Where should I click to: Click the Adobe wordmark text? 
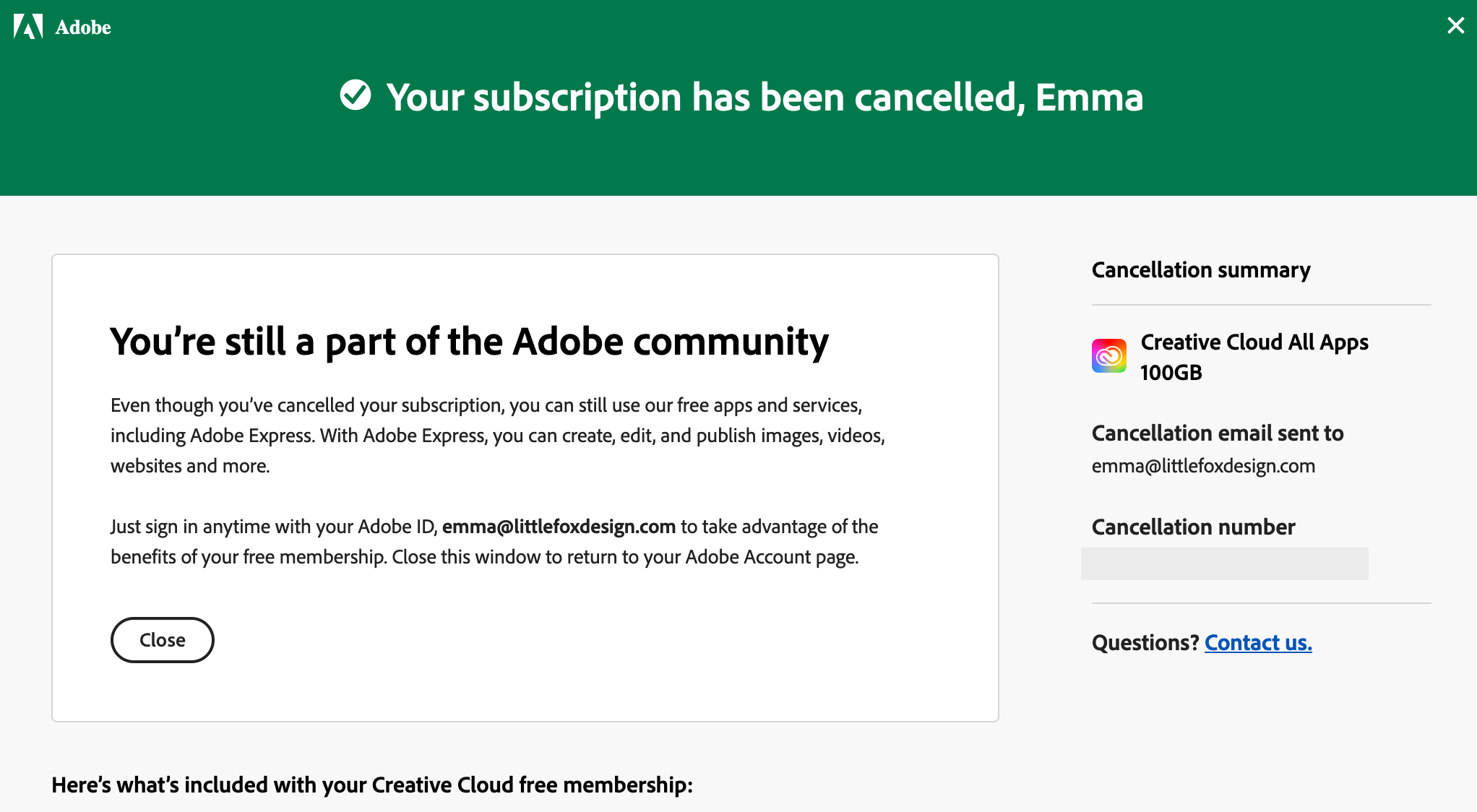pos(83,27)
